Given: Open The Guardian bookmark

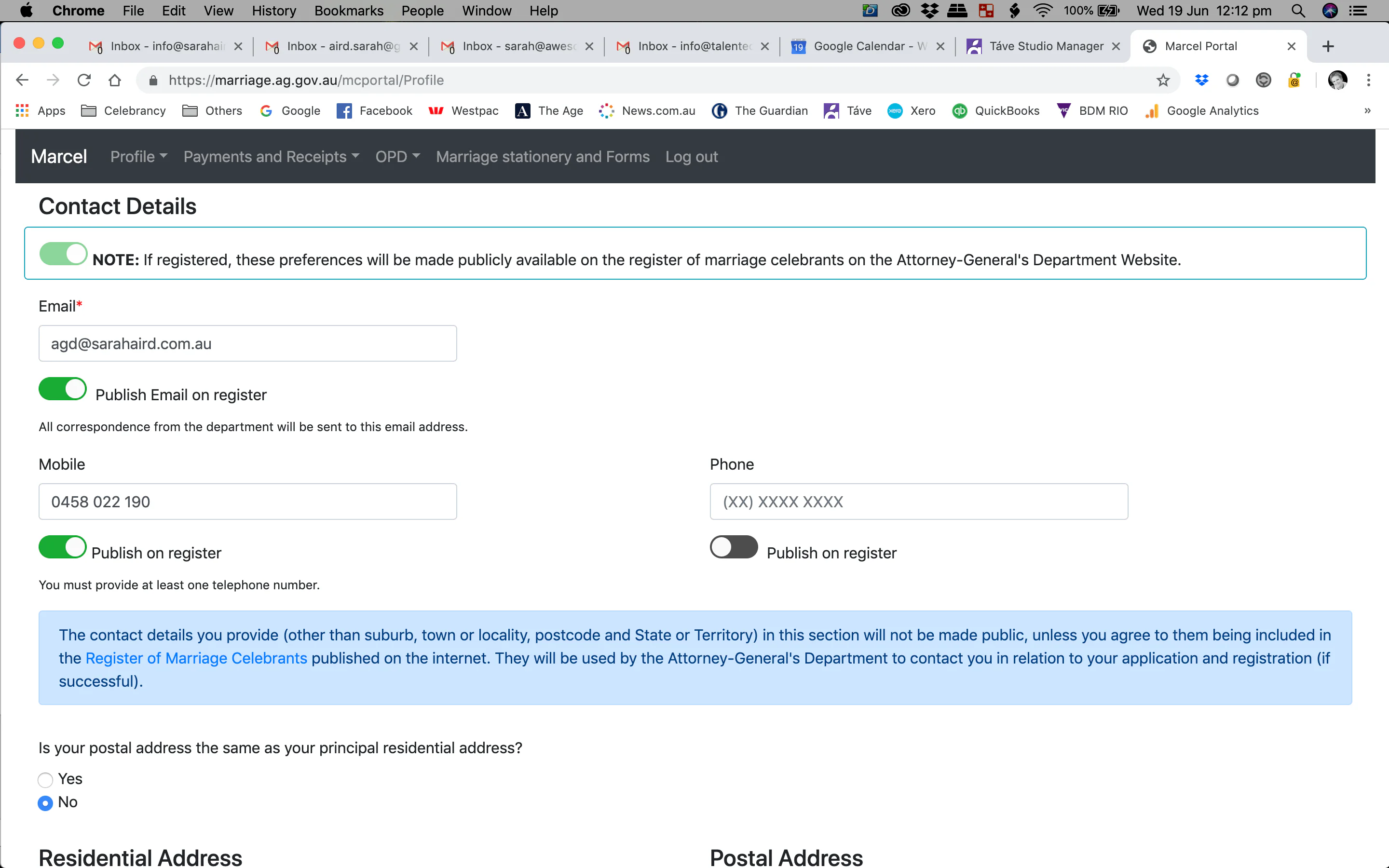Looking at the screenshot, I should (x=759, y=111).
